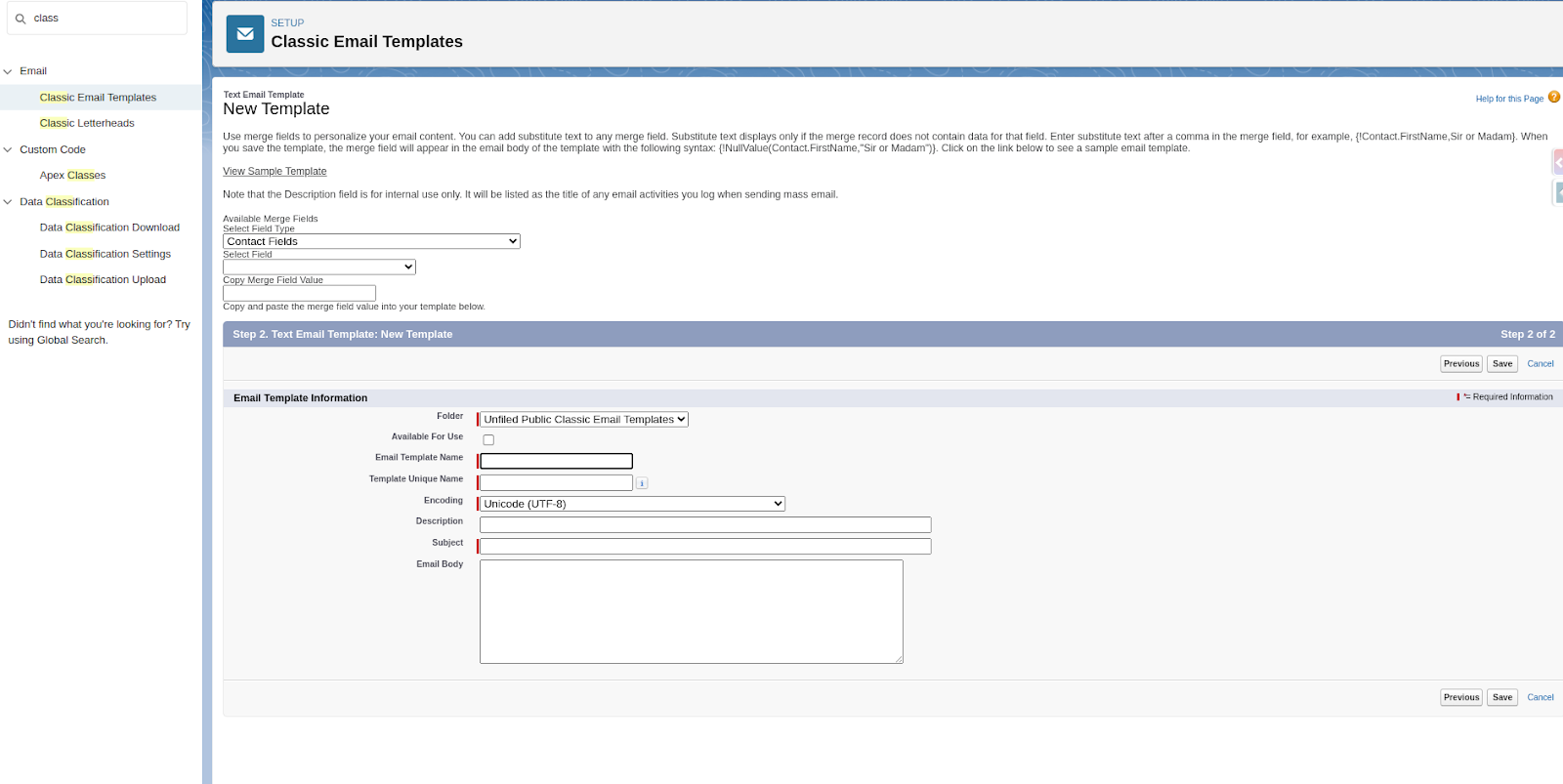1563x784 pixels.
Task: Click the bottom Save button
Action: (1502, 698)
